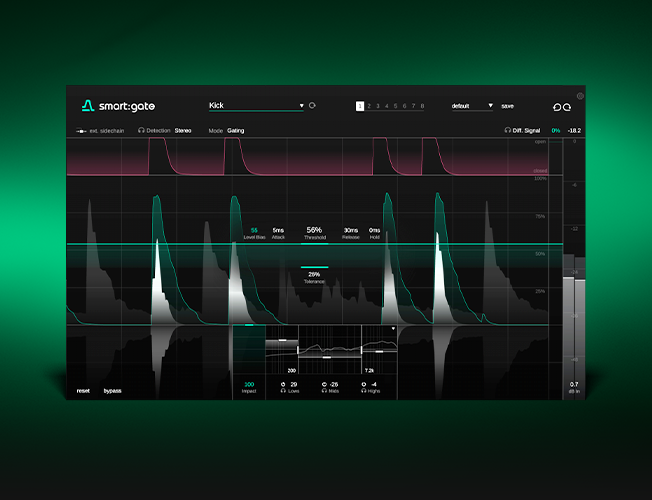Click the Tolerance value 26%

[314, 274]
